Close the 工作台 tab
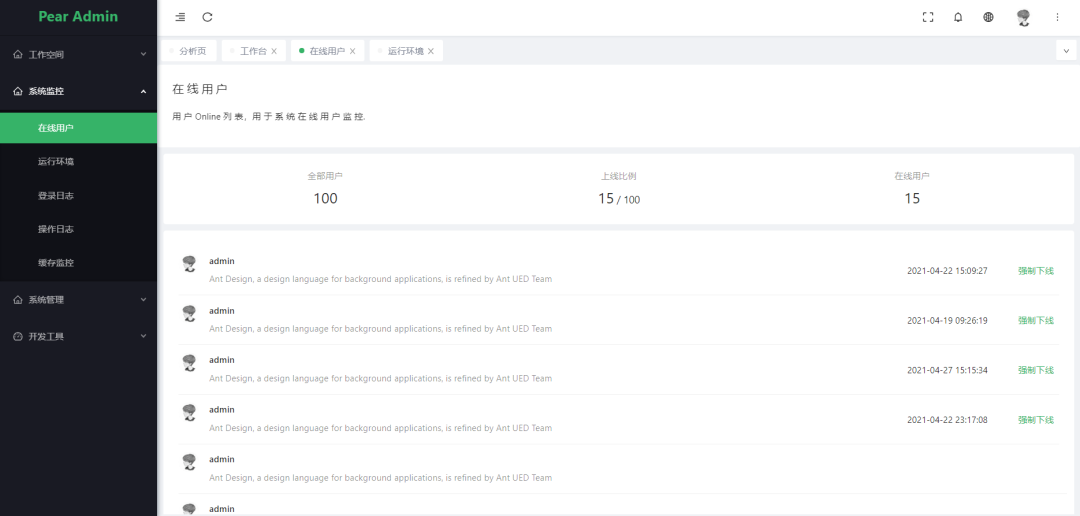 coord(274,51)
